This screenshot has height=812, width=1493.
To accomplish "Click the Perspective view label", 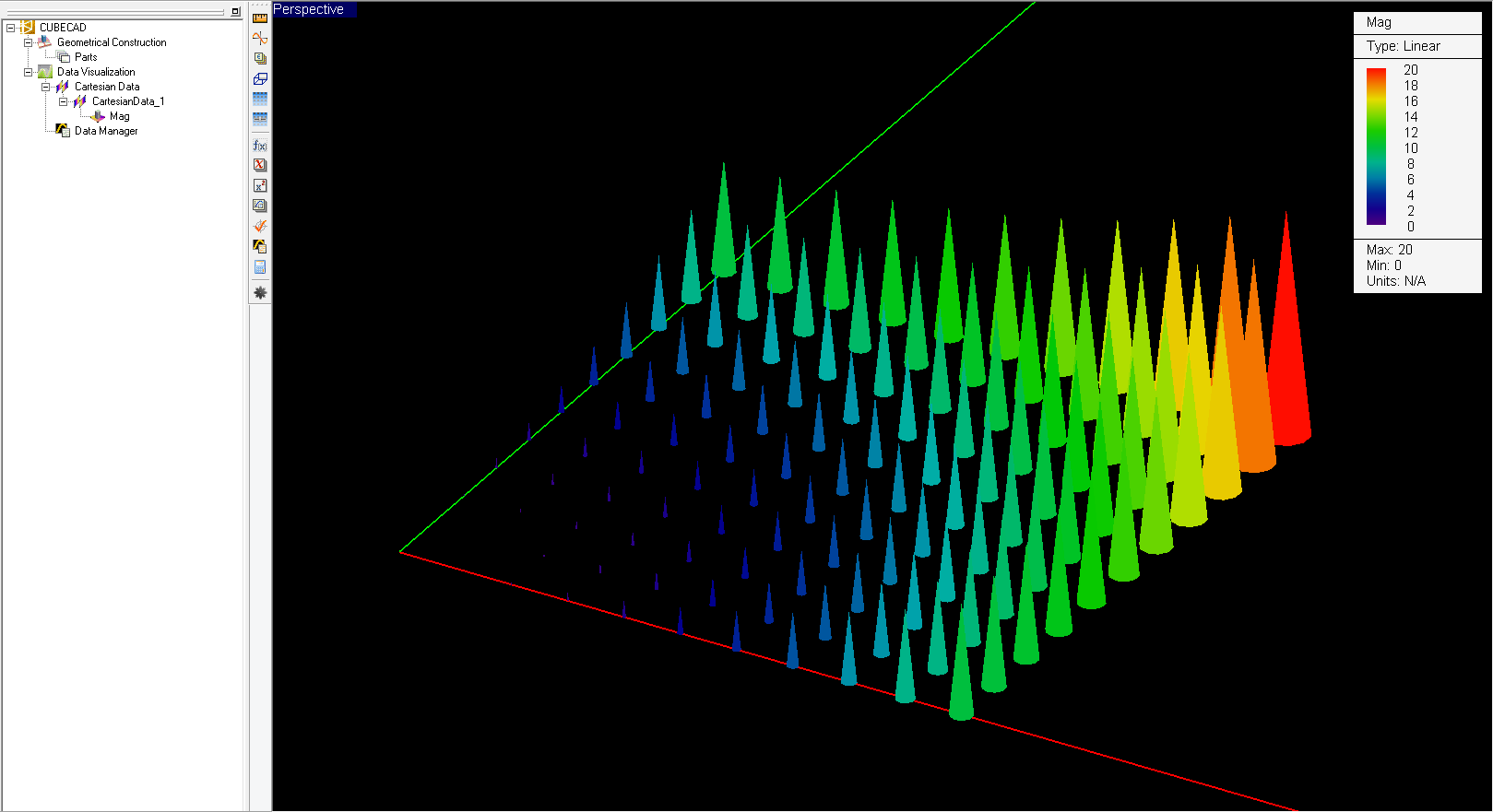I will click(309, 9).
